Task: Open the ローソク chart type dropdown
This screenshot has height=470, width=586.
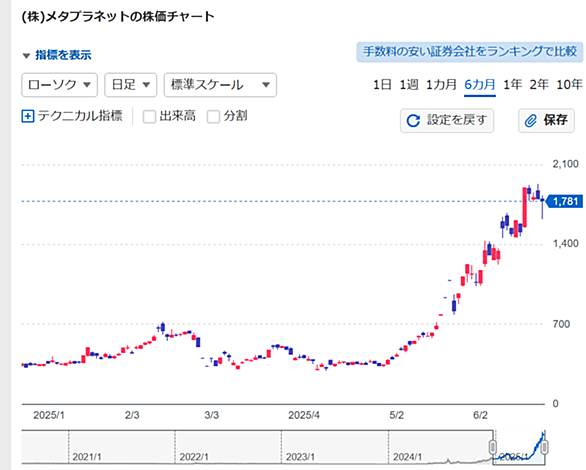Action: point(59,85)
